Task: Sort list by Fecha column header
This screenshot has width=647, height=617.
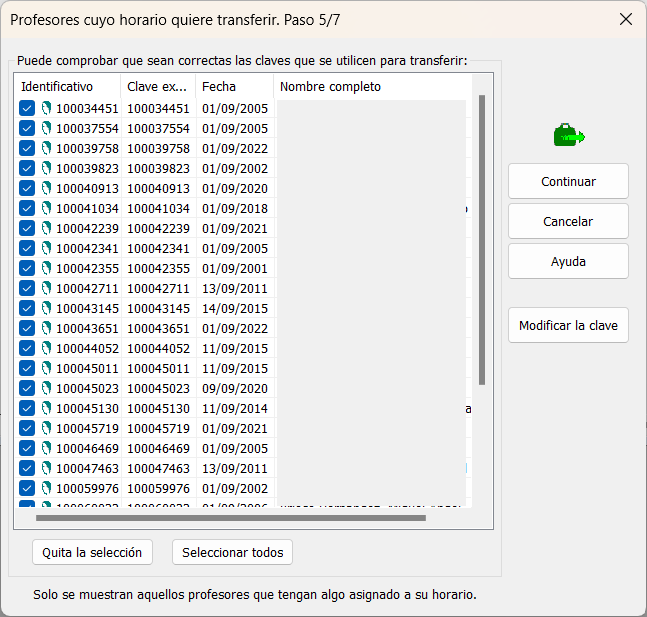Action: click(234, 87)
